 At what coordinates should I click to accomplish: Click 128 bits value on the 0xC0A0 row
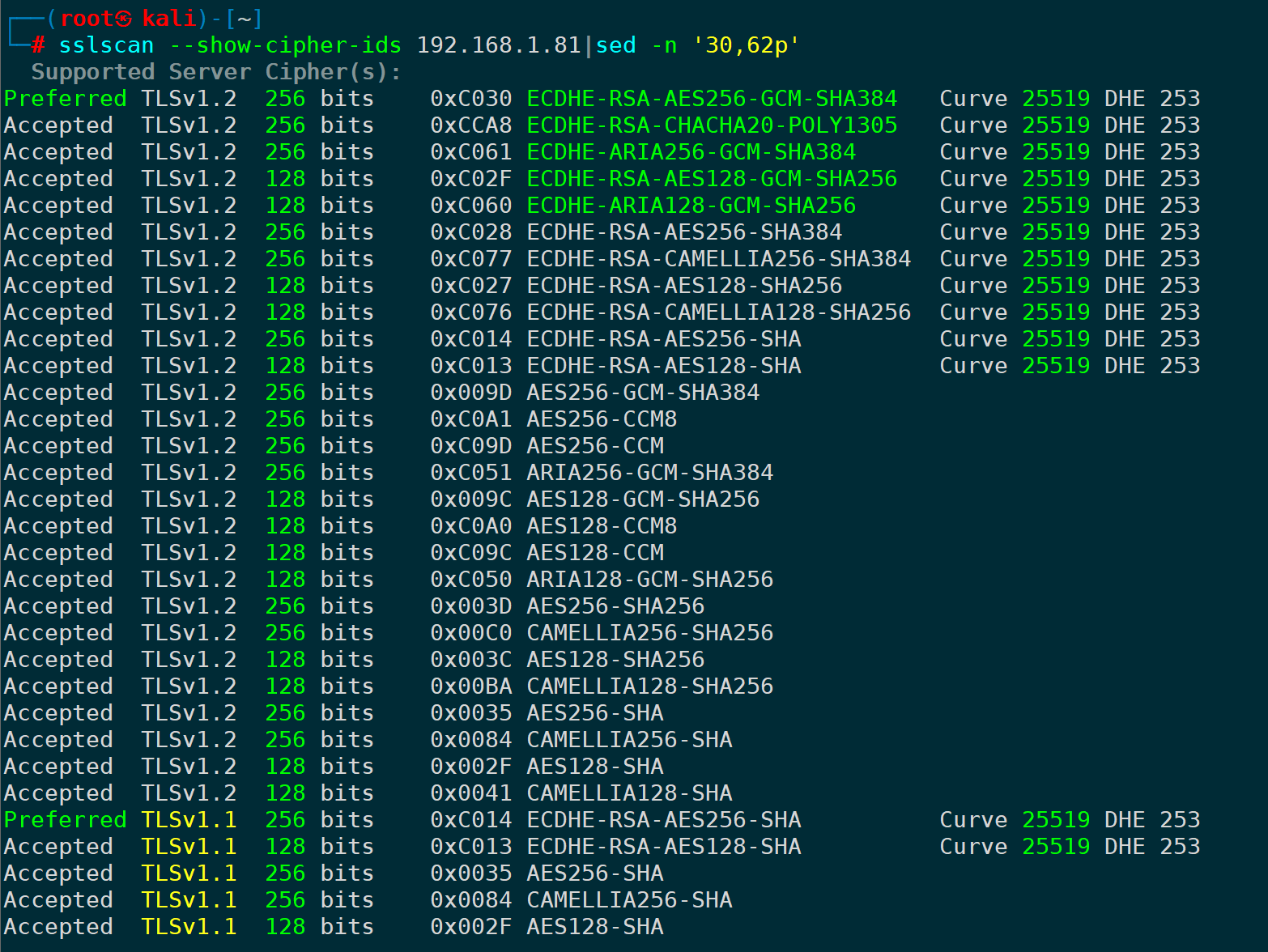[319, 526]
